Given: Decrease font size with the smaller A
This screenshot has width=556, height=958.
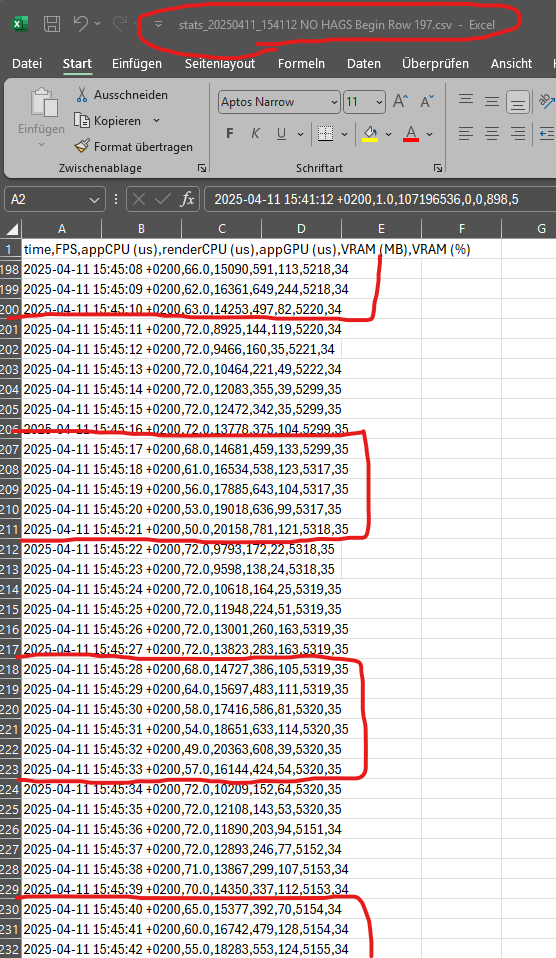Looking at the screenshot, I should pyautogui.click(x=427, y=101).
